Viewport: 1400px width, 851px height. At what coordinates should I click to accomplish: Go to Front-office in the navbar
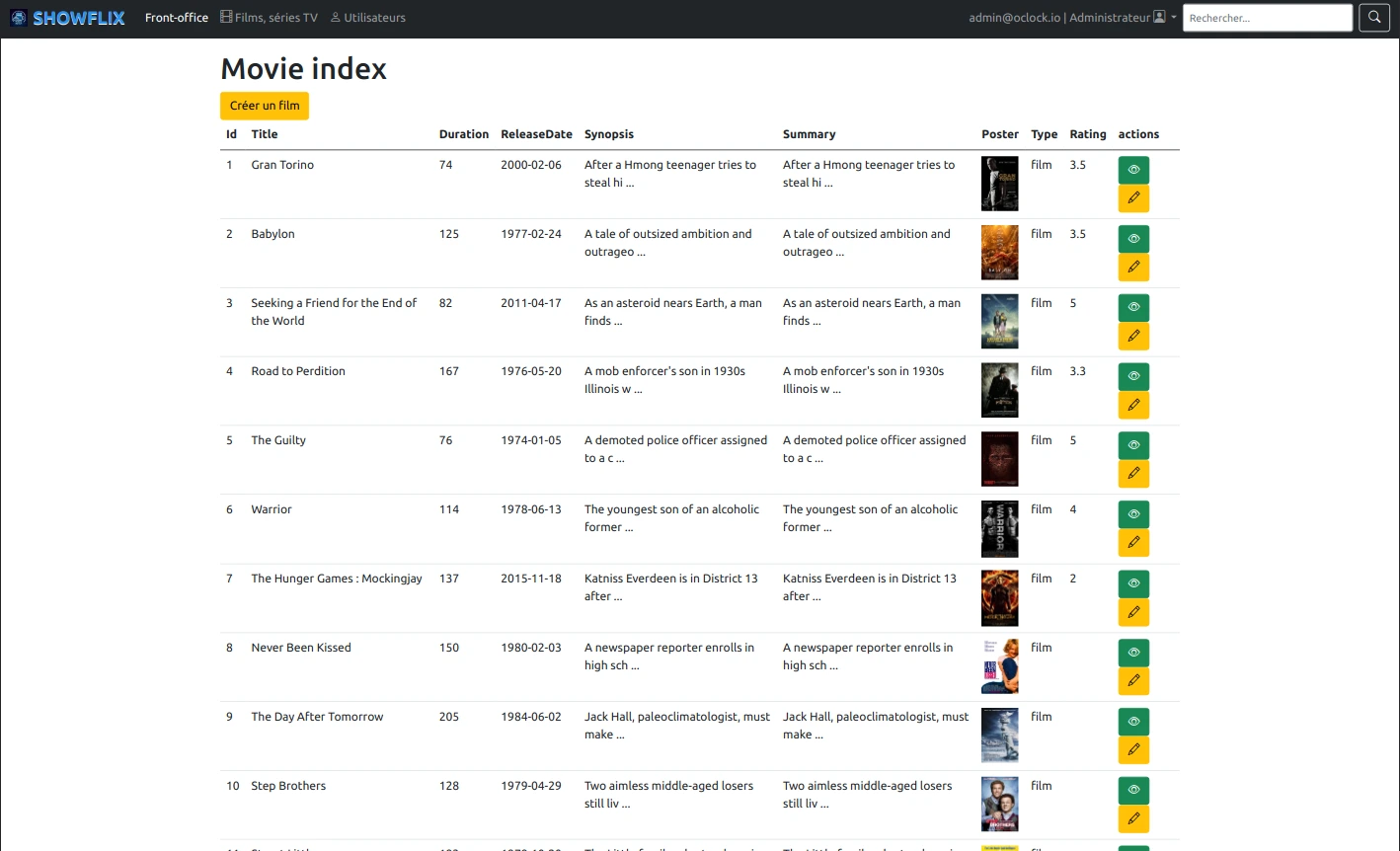point(177,18)
